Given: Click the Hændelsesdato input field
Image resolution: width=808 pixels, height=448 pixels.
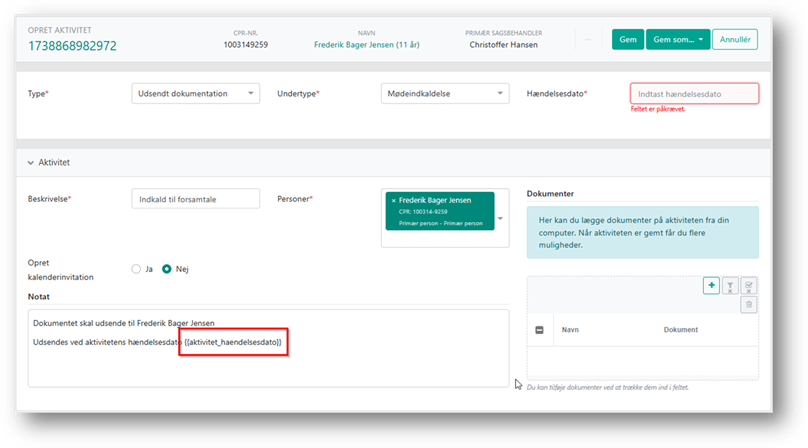Looking at the screenshot, I should (694, 94).
